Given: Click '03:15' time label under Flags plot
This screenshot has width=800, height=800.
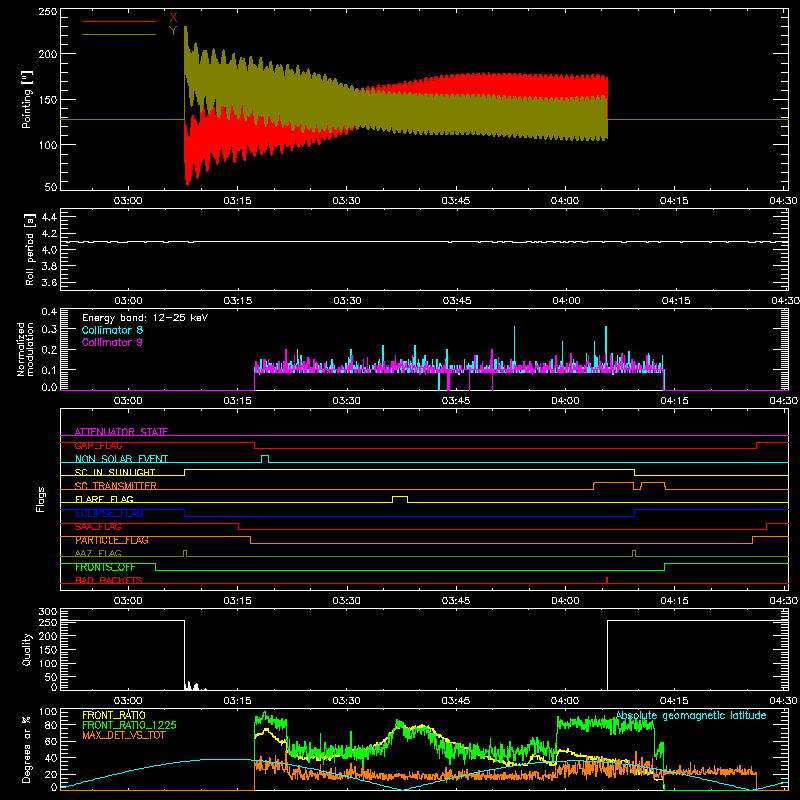Looking at the screenshot, I should coord(237,601).
